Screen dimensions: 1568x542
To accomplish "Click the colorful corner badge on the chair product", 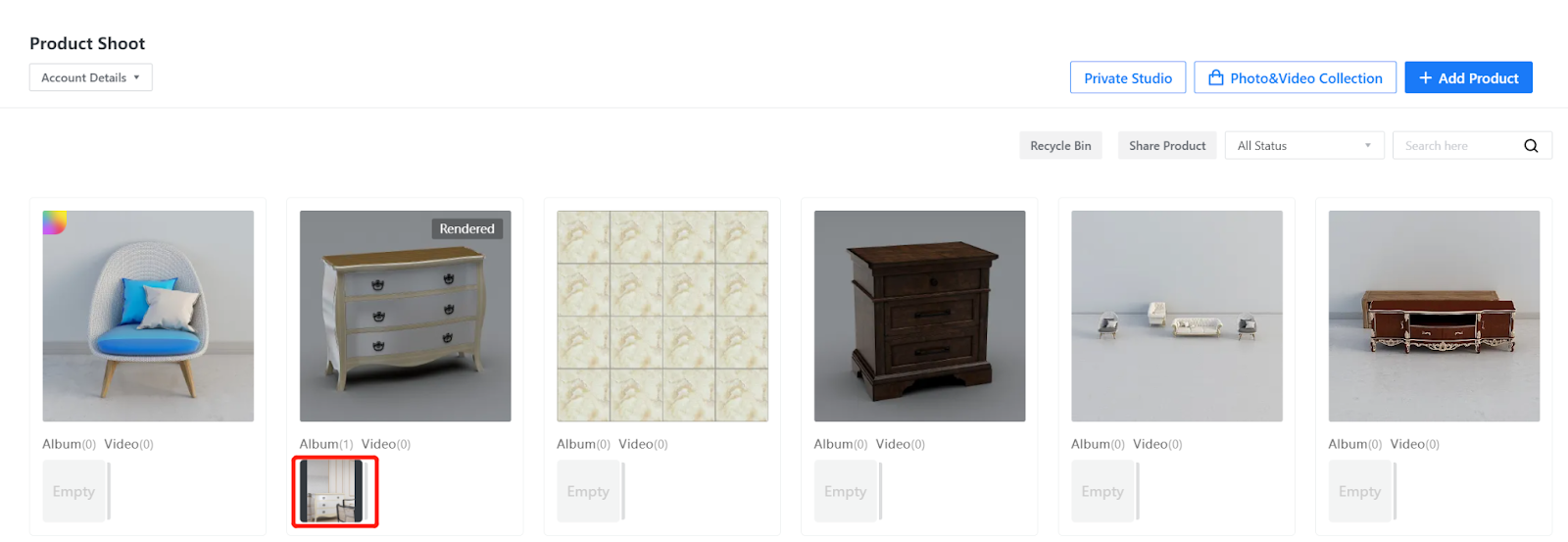I will [54, 222].
